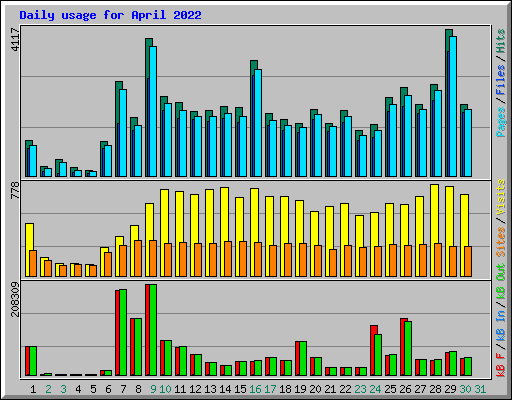Click day 11 on the x-axis
The width and height of the screenshot is (512, 400).
coord(180,389)
